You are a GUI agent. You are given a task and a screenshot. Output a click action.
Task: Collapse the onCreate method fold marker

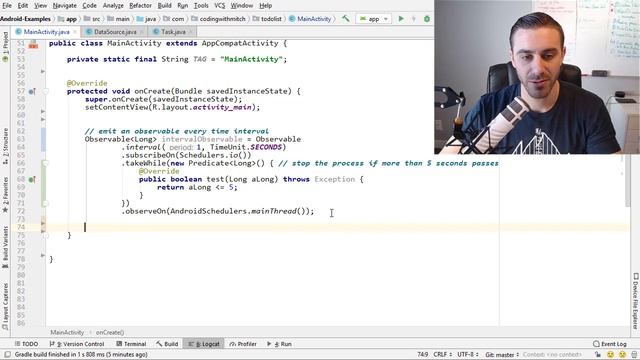coord(46,91)
